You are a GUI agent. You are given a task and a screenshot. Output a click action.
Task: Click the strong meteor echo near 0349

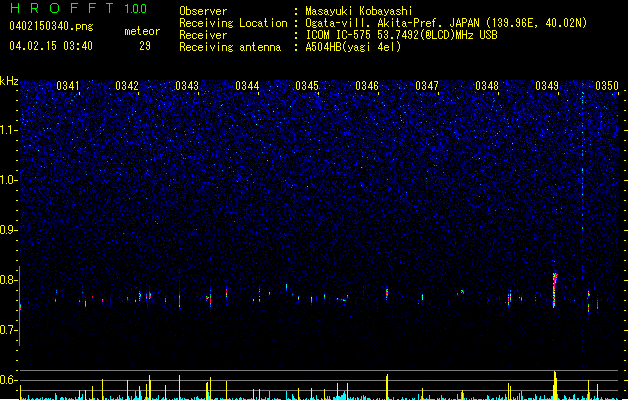555,290
